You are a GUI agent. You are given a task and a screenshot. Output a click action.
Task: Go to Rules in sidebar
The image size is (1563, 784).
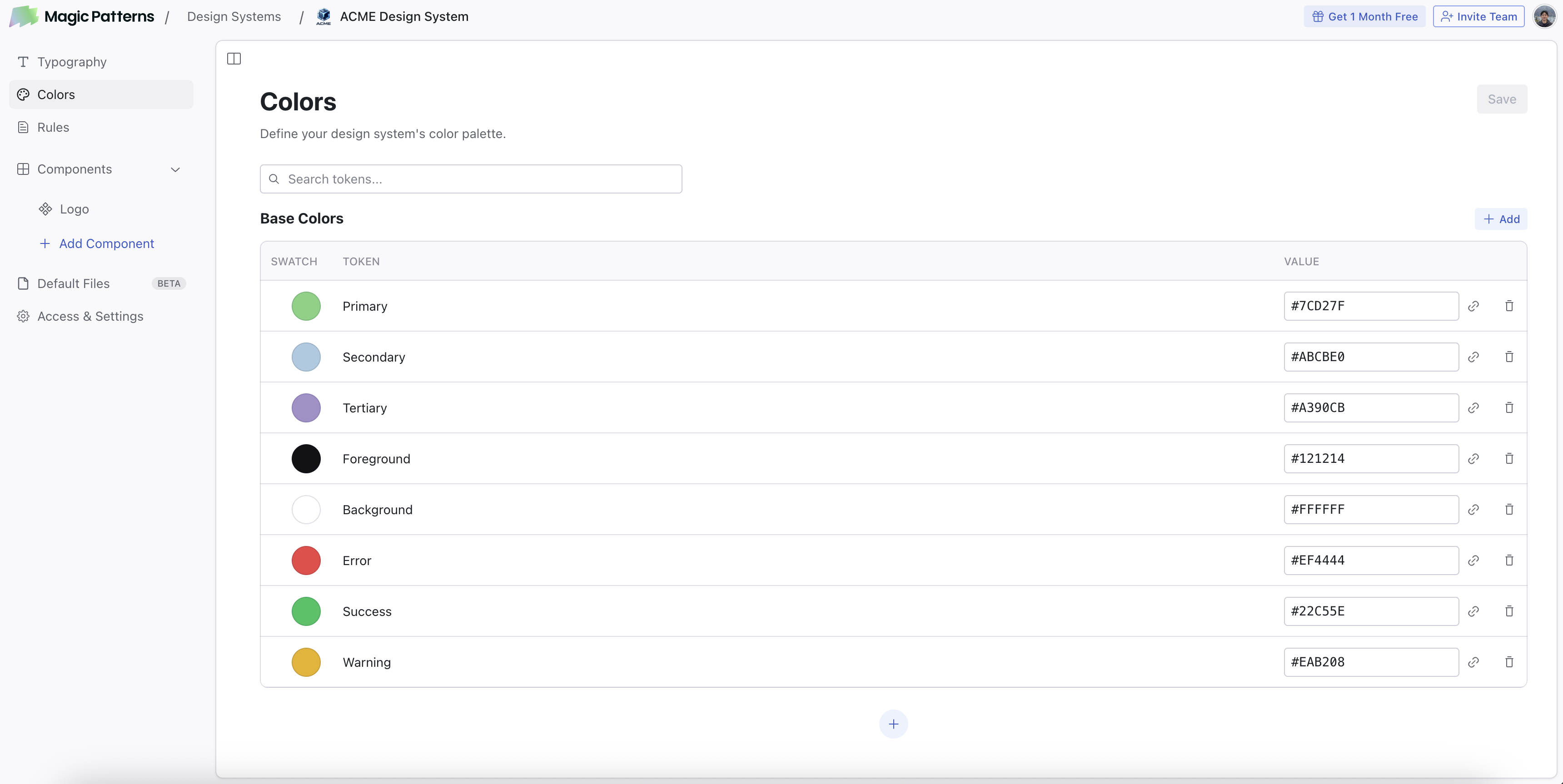(53, 128)
